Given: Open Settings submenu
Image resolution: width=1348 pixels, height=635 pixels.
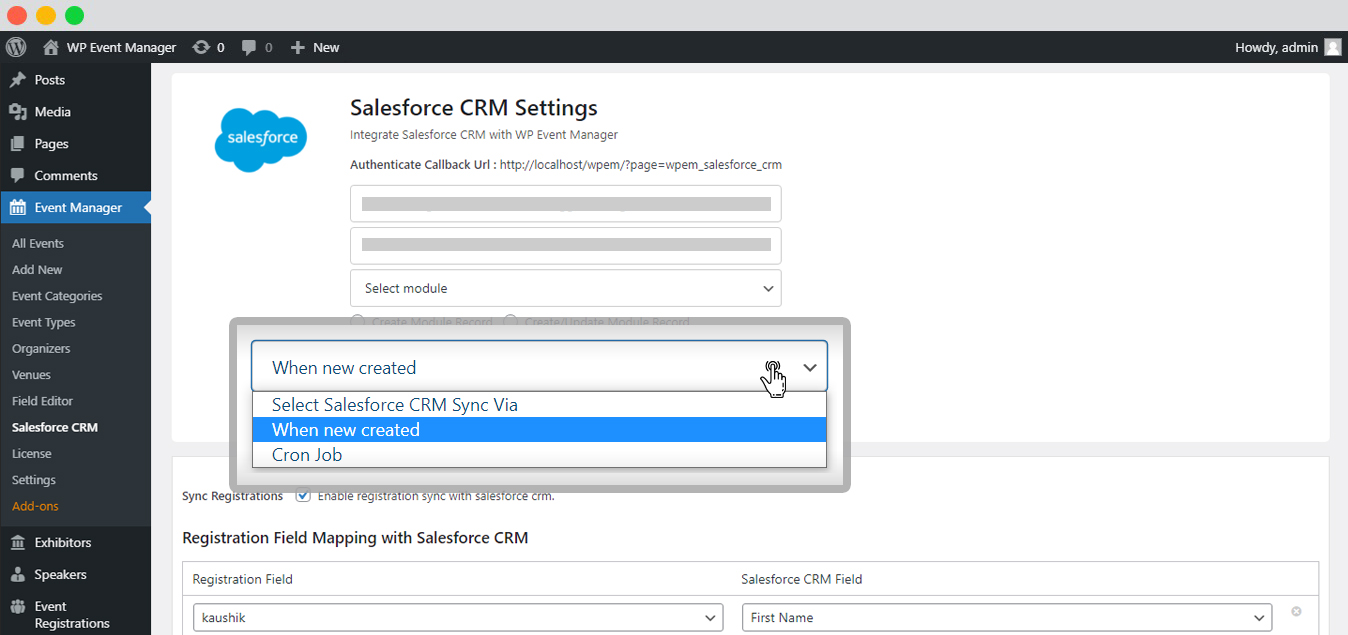Looking at the screenshot, I should [34, 480].
